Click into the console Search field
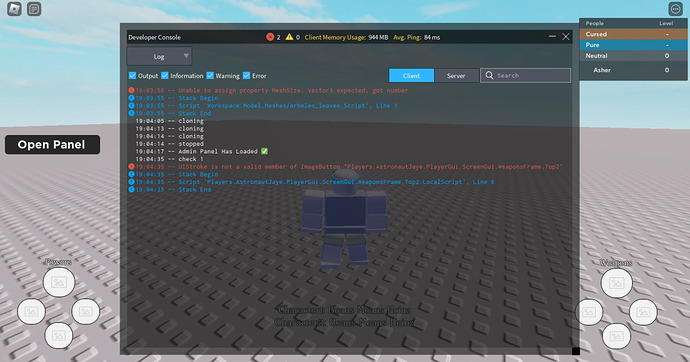 point(525,76)
